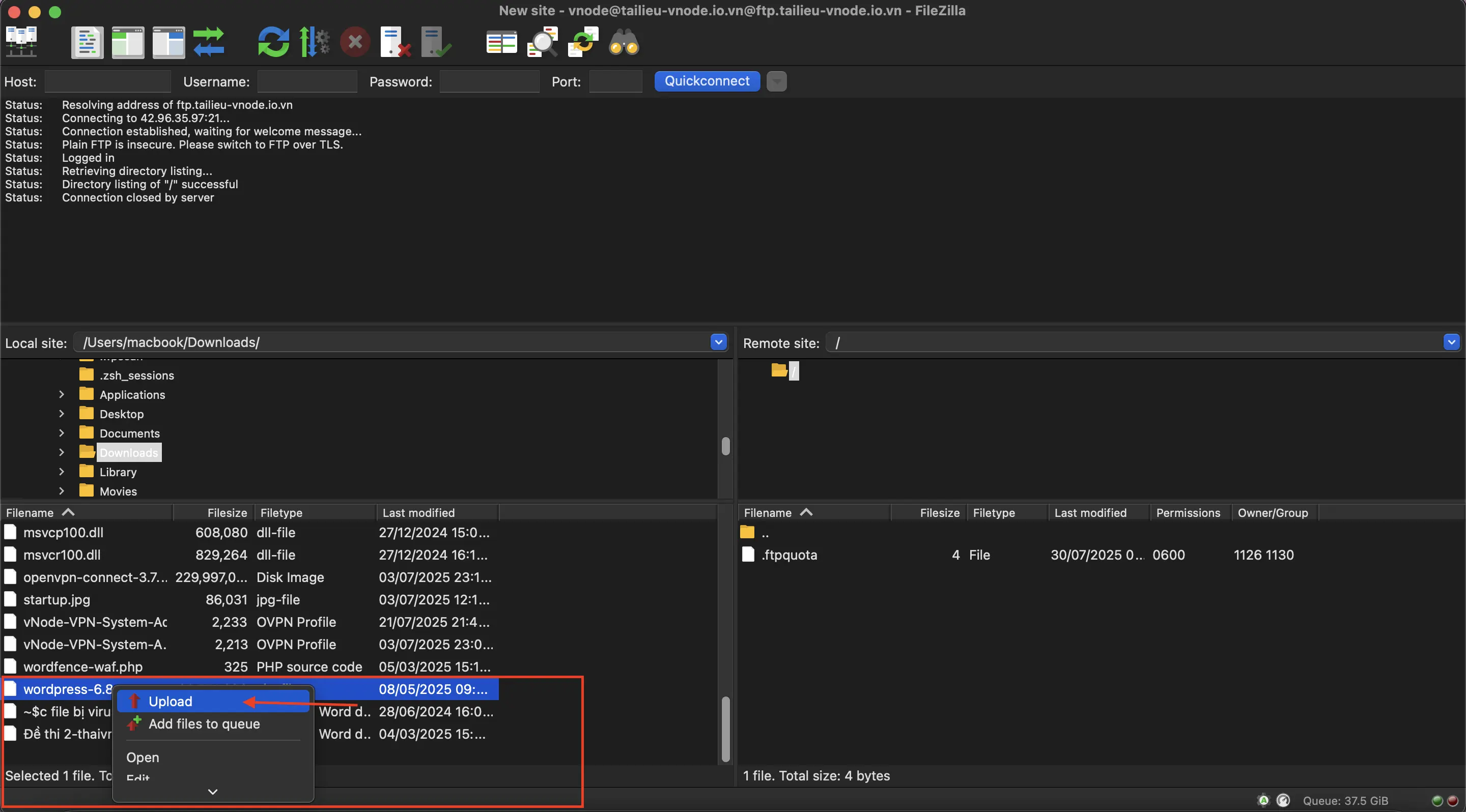Click the red activity LED indicator
The height and width of the screenshot is (812, 1466).
tap(1452, 801)
